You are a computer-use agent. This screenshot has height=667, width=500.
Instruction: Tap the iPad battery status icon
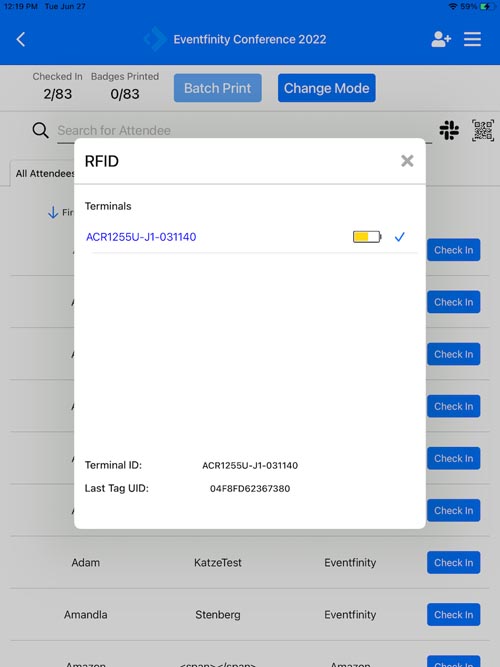click(x=487, y=6)
